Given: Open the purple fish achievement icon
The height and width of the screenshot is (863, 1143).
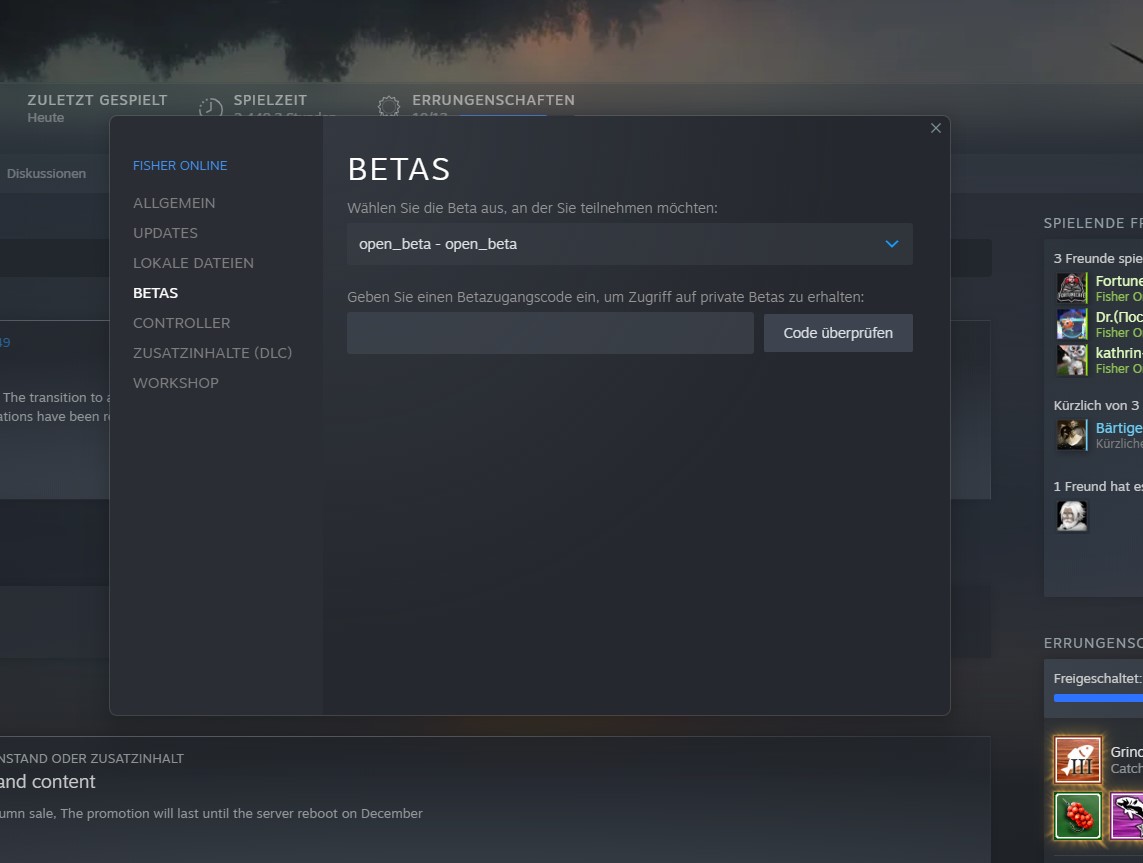Looking at the screenshot, I should [1127, 816].
